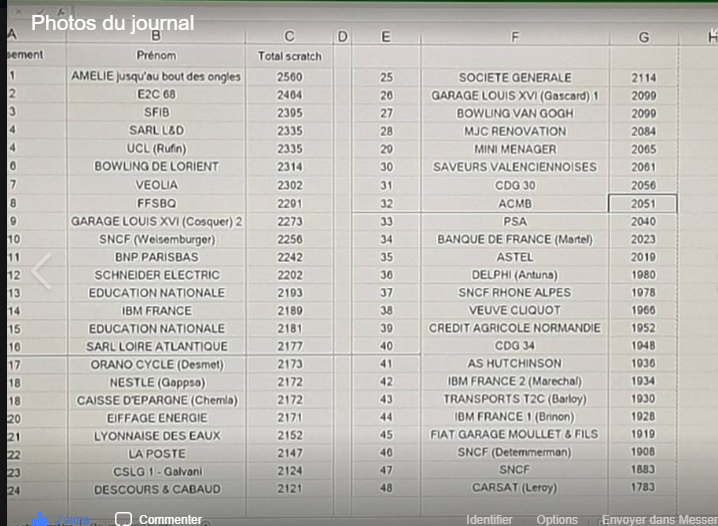This screenshot has height=526, width=718.
Task: Click the Total scratch header cell
Action: click(x=289, y=56)
